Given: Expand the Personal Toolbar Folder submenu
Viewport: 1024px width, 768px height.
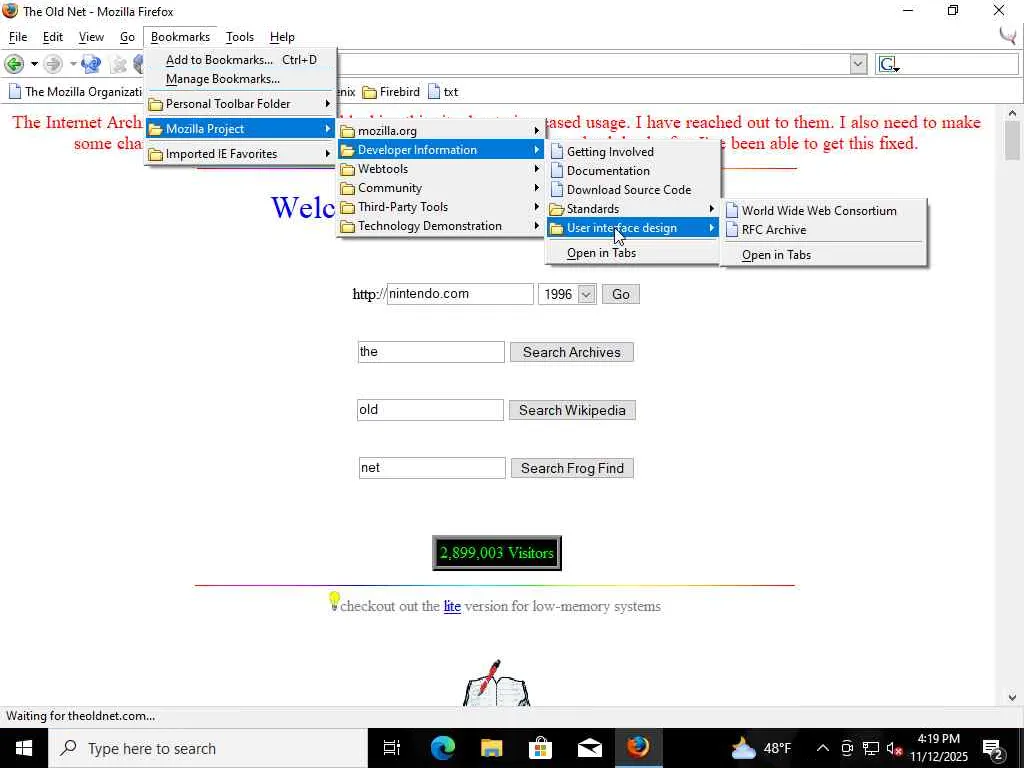Looking at the screenshot, I should (x=240, y=104).
